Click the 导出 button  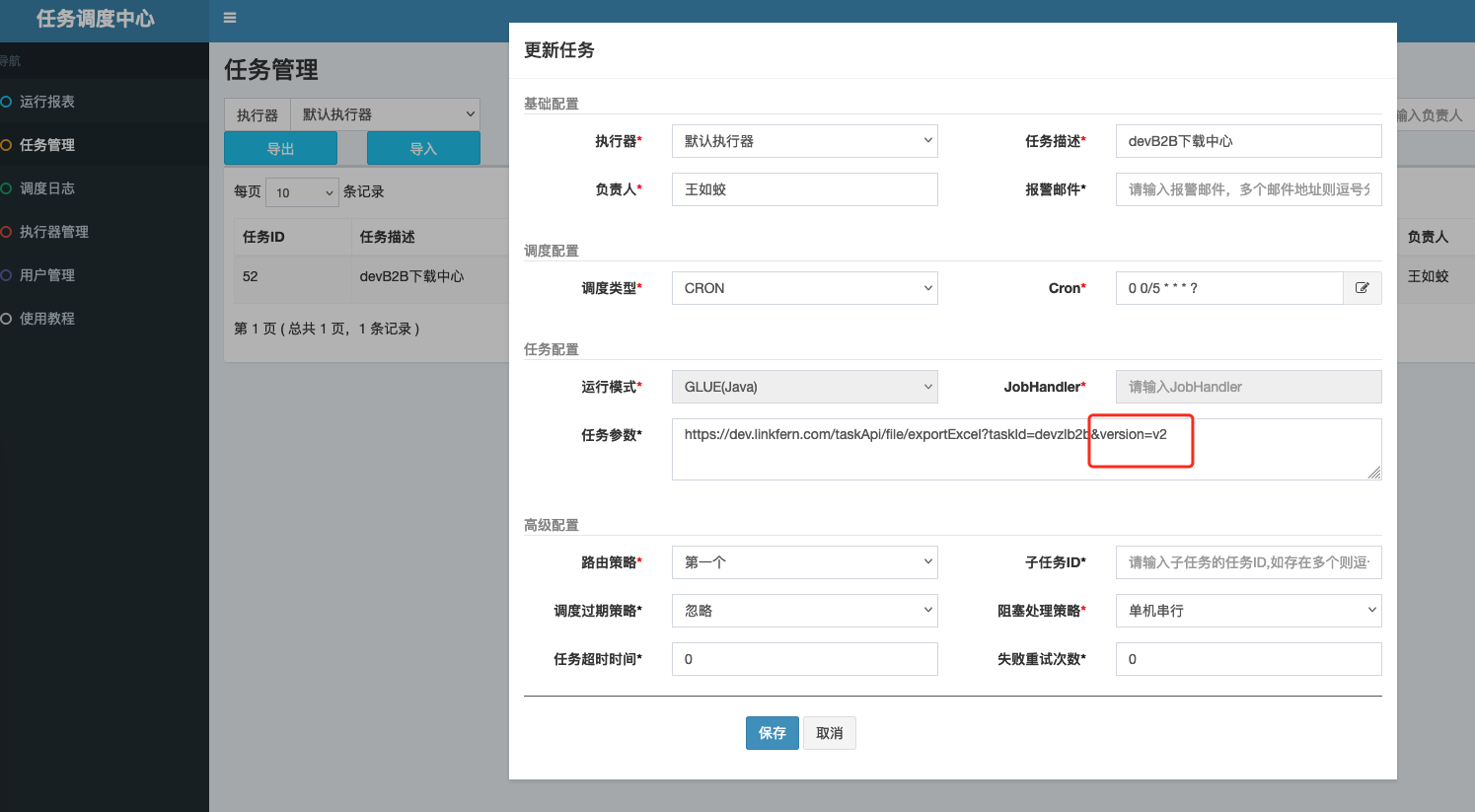tap(280, 149)
